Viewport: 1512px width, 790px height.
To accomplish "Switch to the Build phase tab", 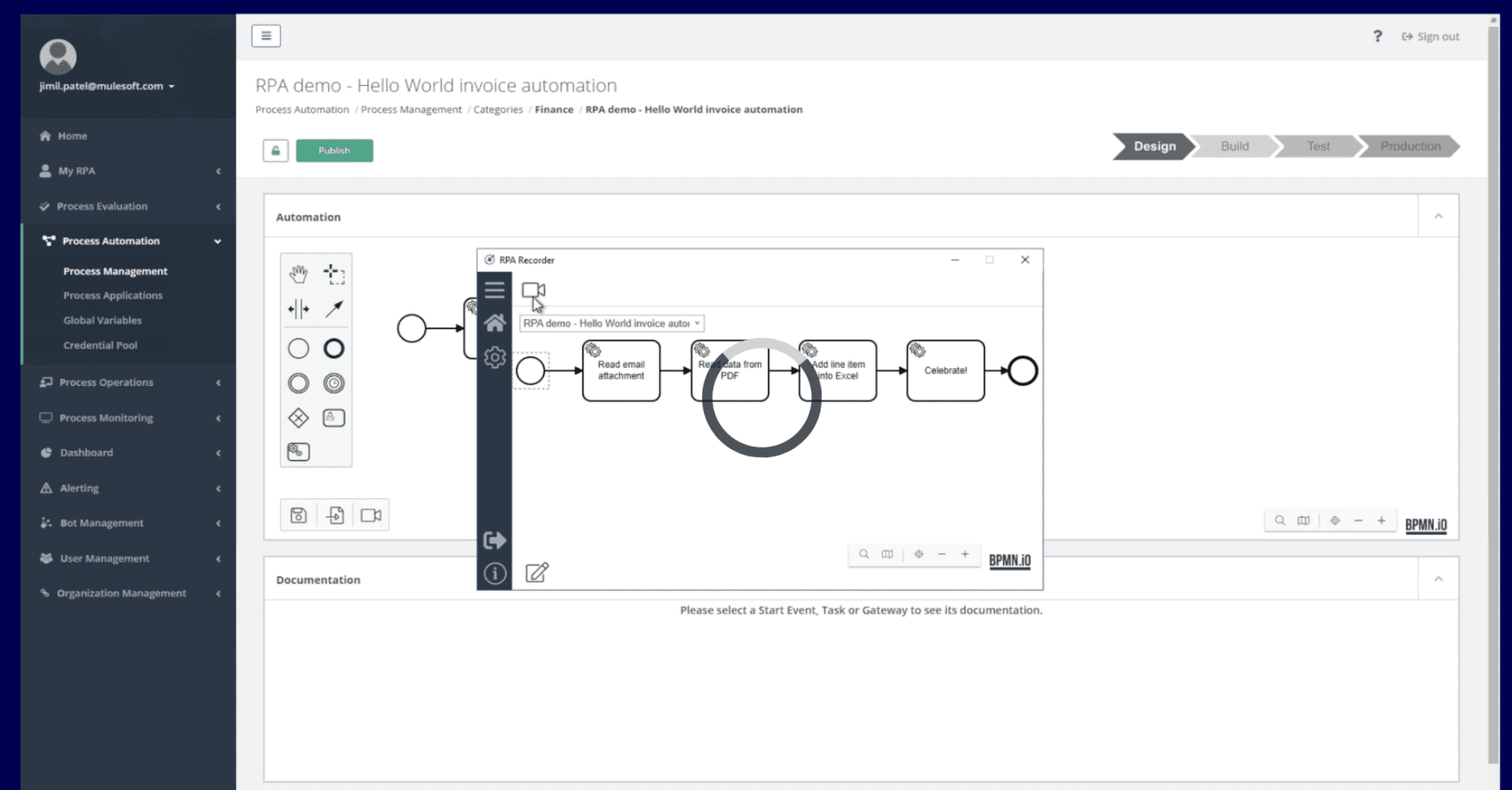I will pos(1234,147).
